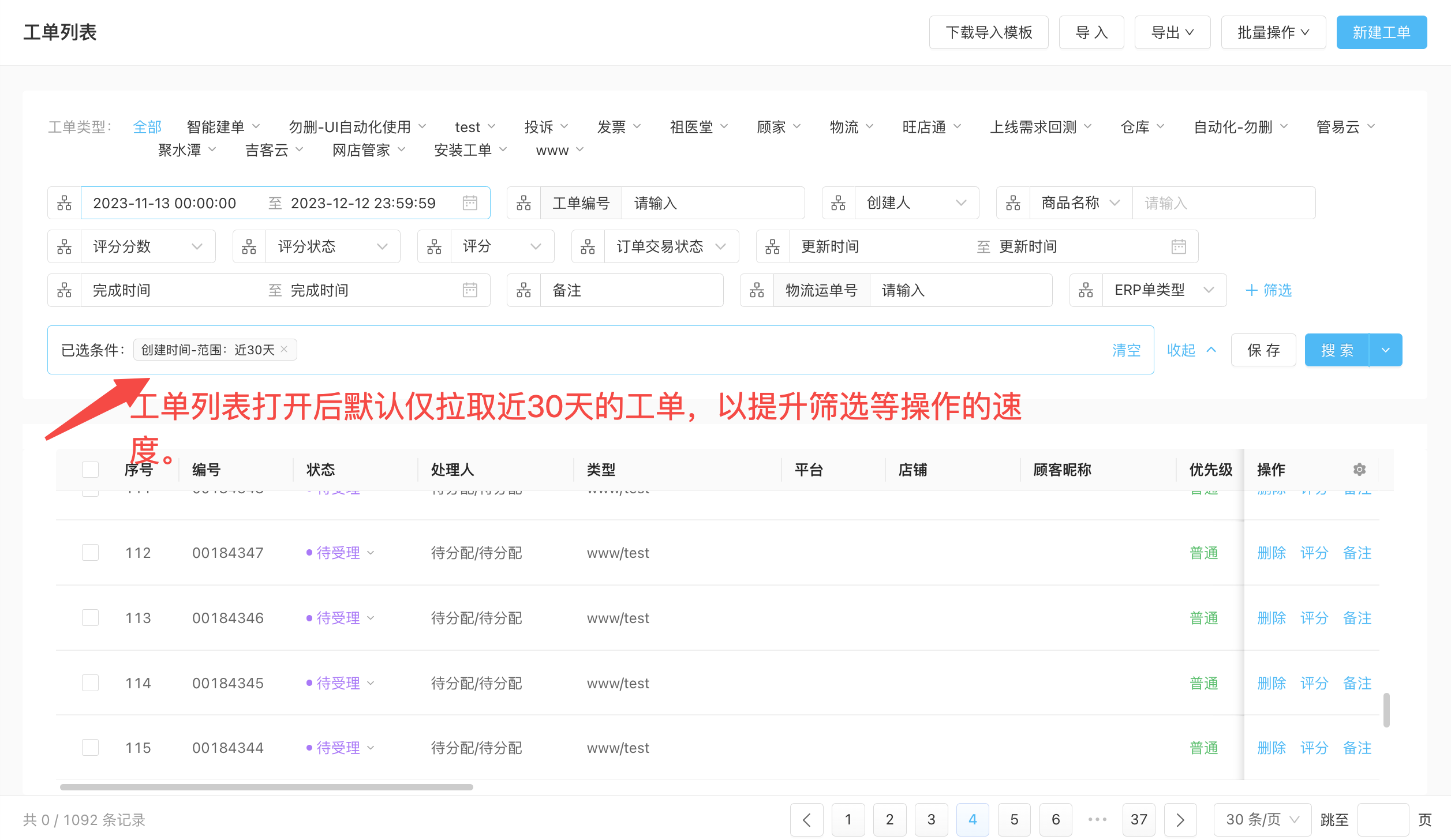Image resolution: width=1451 pixels, height=840 pixels.
Task: Toggle select-all checkbox in table header
Action: pyautogui.click(x=90, y=470)
